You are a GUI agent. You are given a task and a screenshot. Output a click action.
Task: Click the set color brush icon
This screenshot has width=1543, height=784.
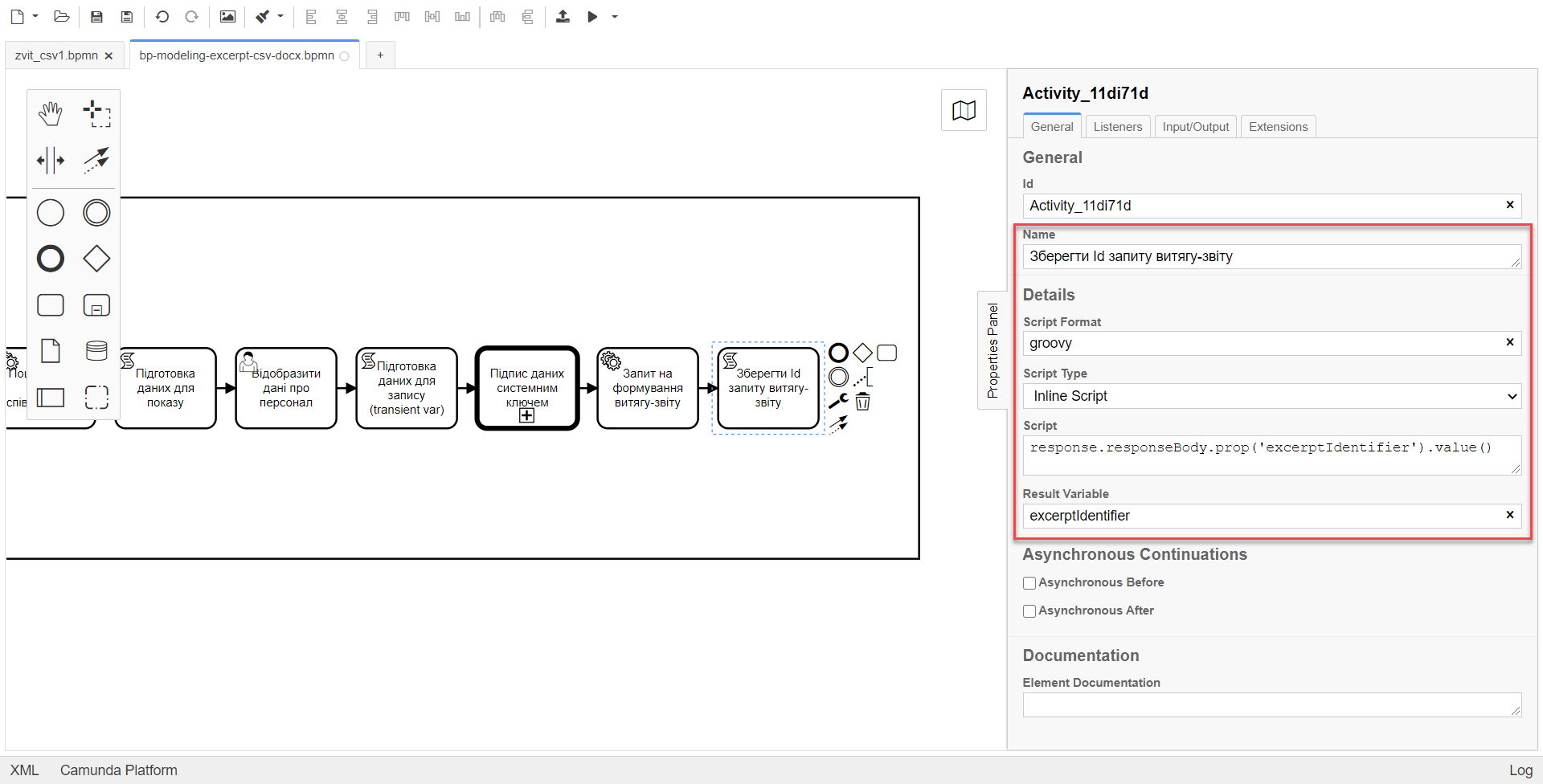pyautogui.click(x=263, y=16)
